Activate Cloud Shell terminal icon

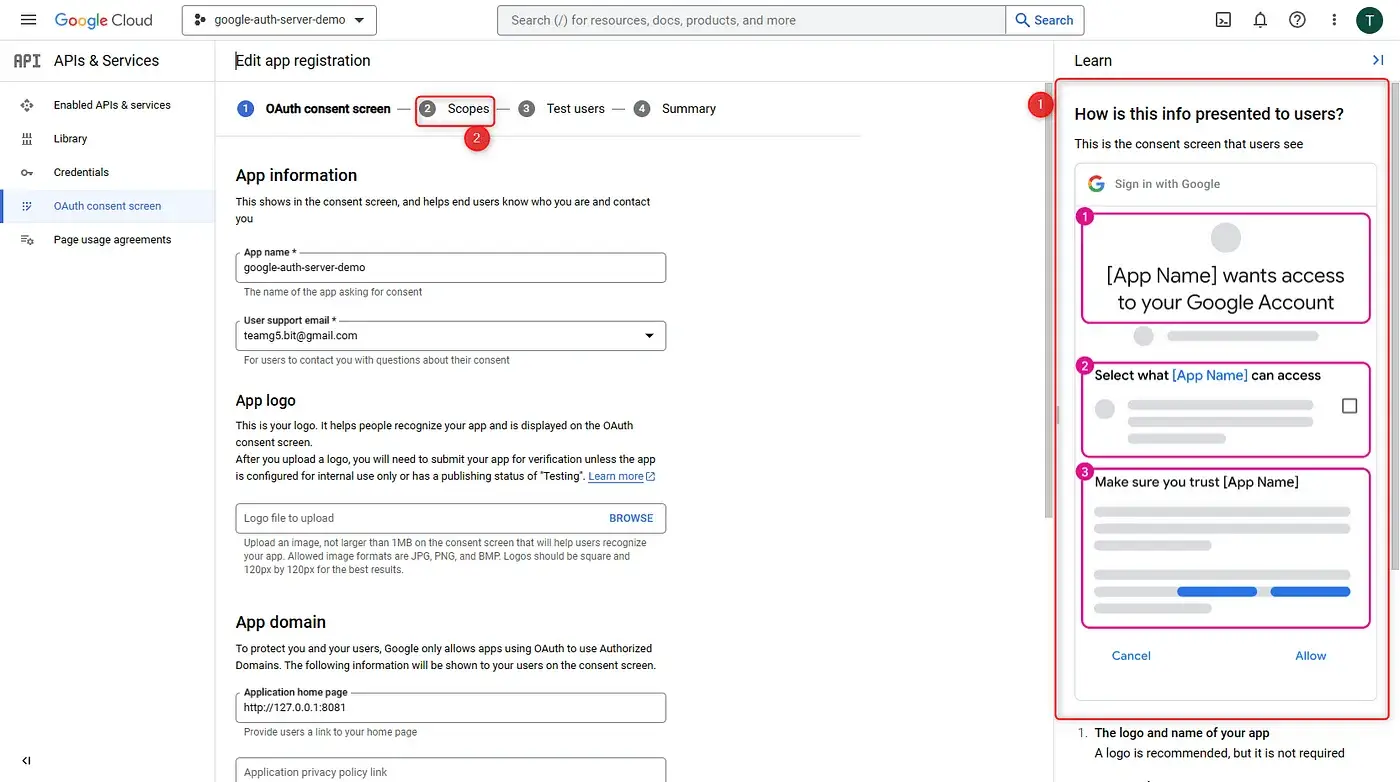point(1223,20)
